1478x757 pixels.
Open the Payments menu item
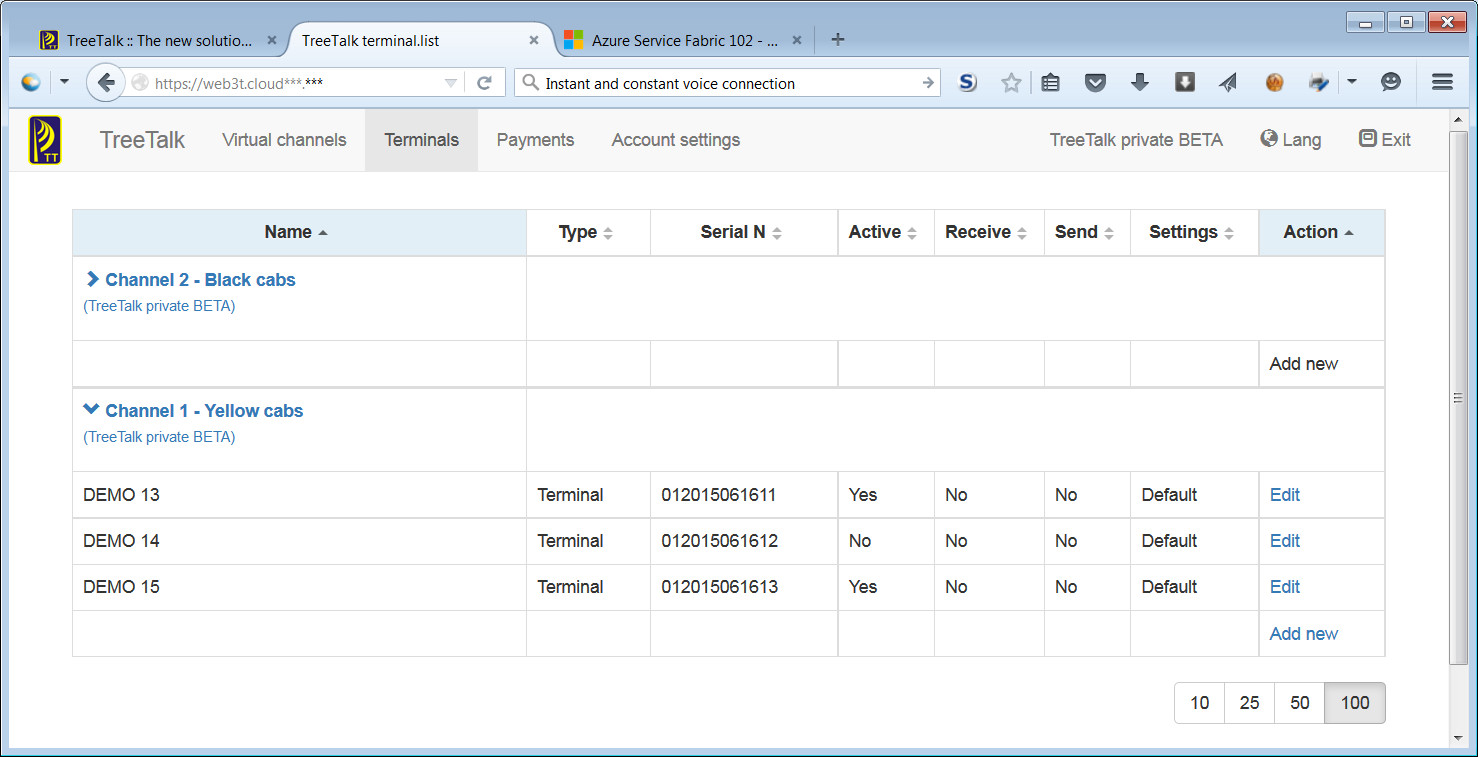535,140
